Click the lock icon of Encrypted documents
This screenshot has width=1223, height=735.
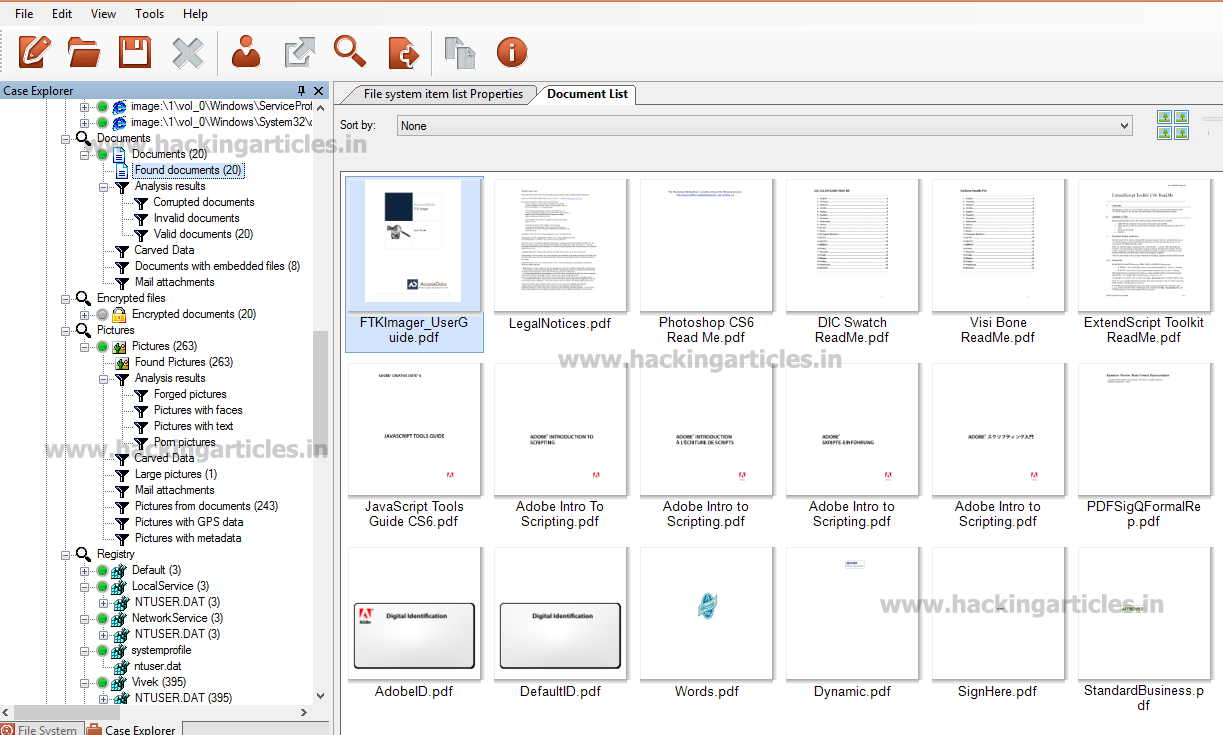pos(119,314)
